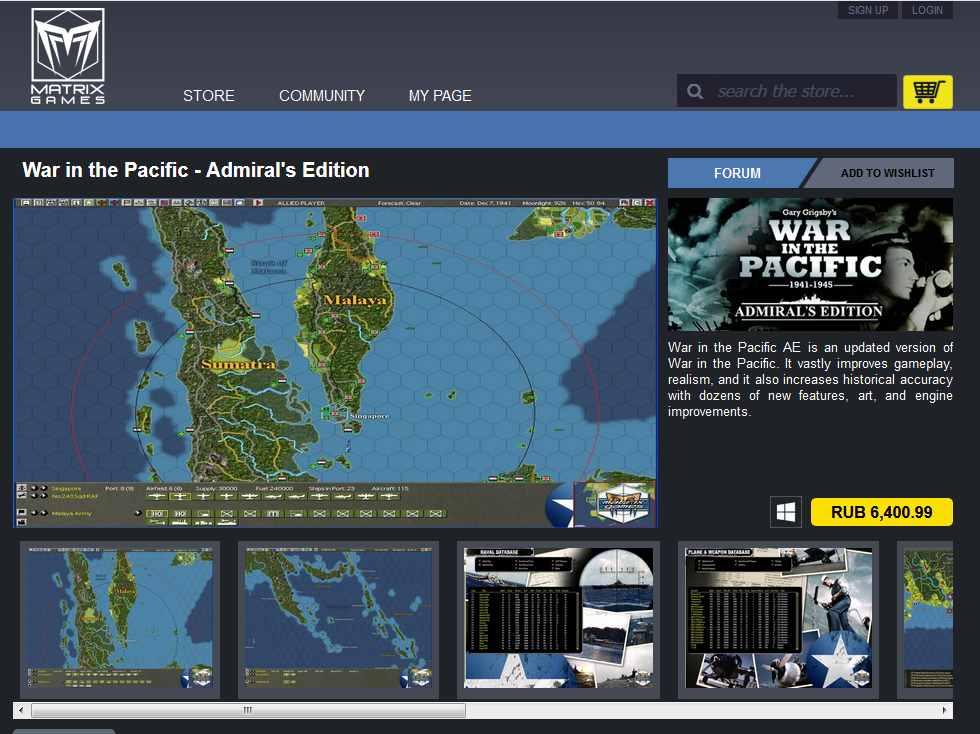Screen dimensions: 980x734
Task: Click the War in the Pacific box art
Action: click(x=811, y=264)
